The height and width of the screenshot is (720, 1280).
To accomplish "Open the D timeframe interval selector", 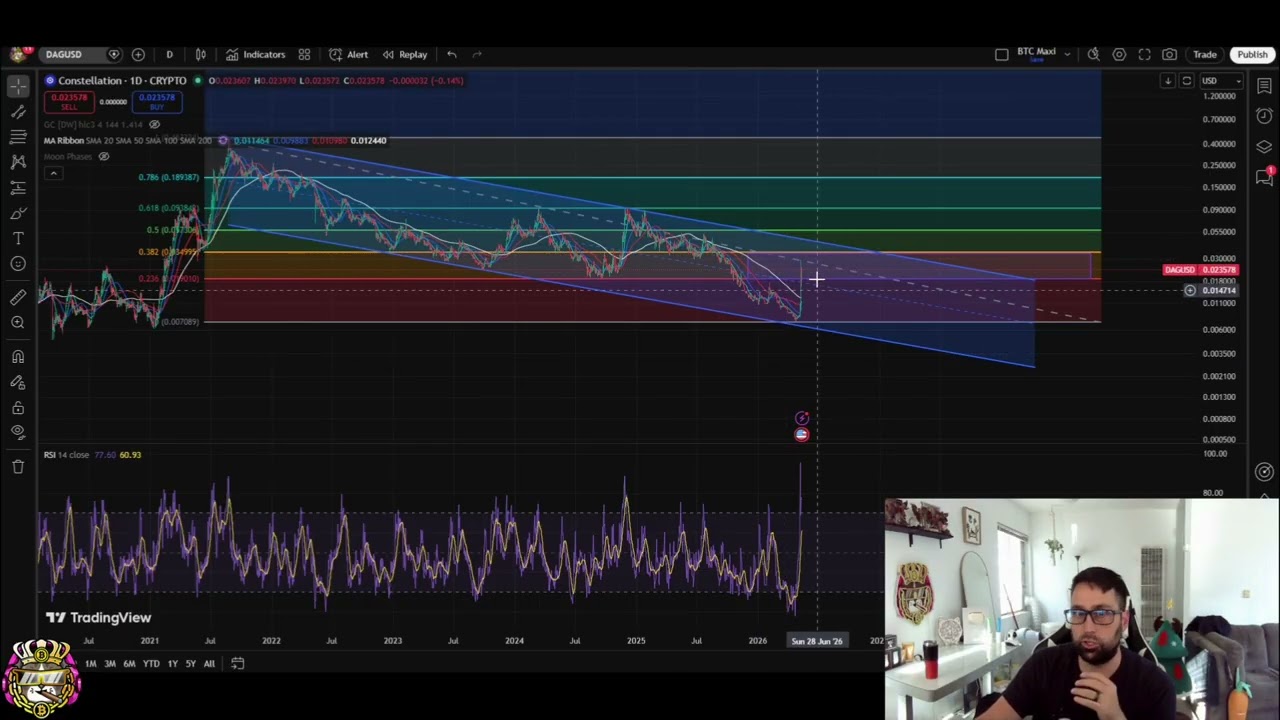I will 169,54.
